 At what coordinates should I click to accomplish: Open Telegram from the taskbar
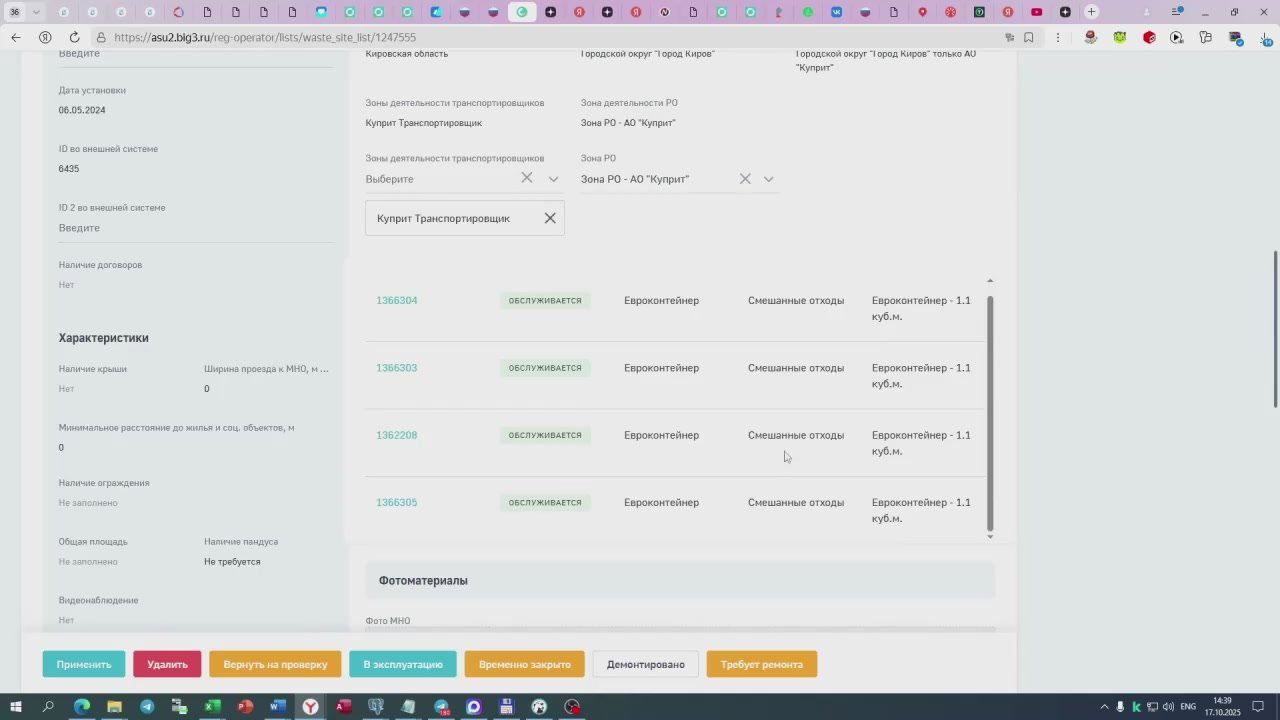point(147,707)
